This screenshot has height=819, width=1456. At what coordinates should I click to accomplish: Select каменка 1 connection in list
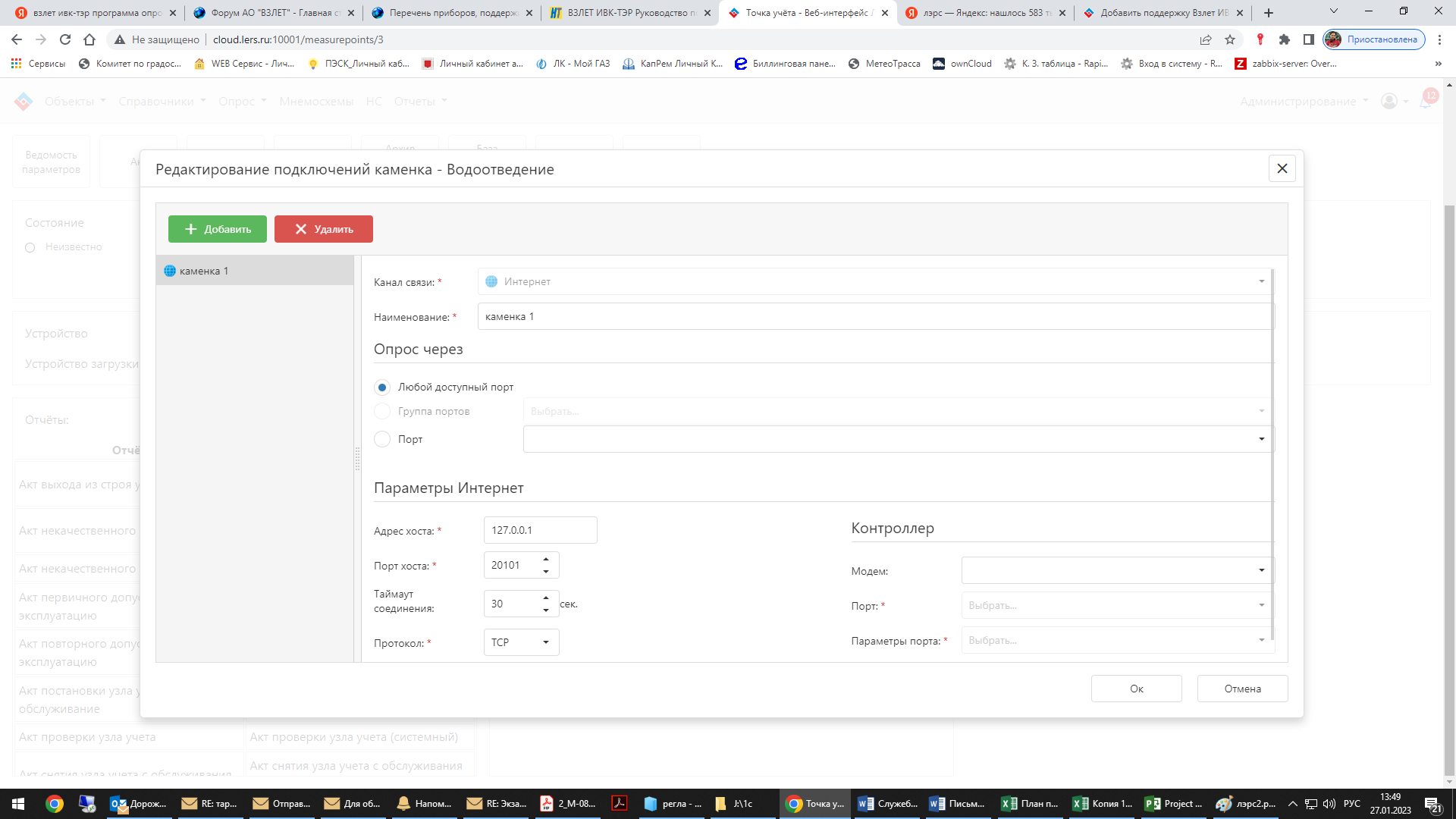click(255, 271)
